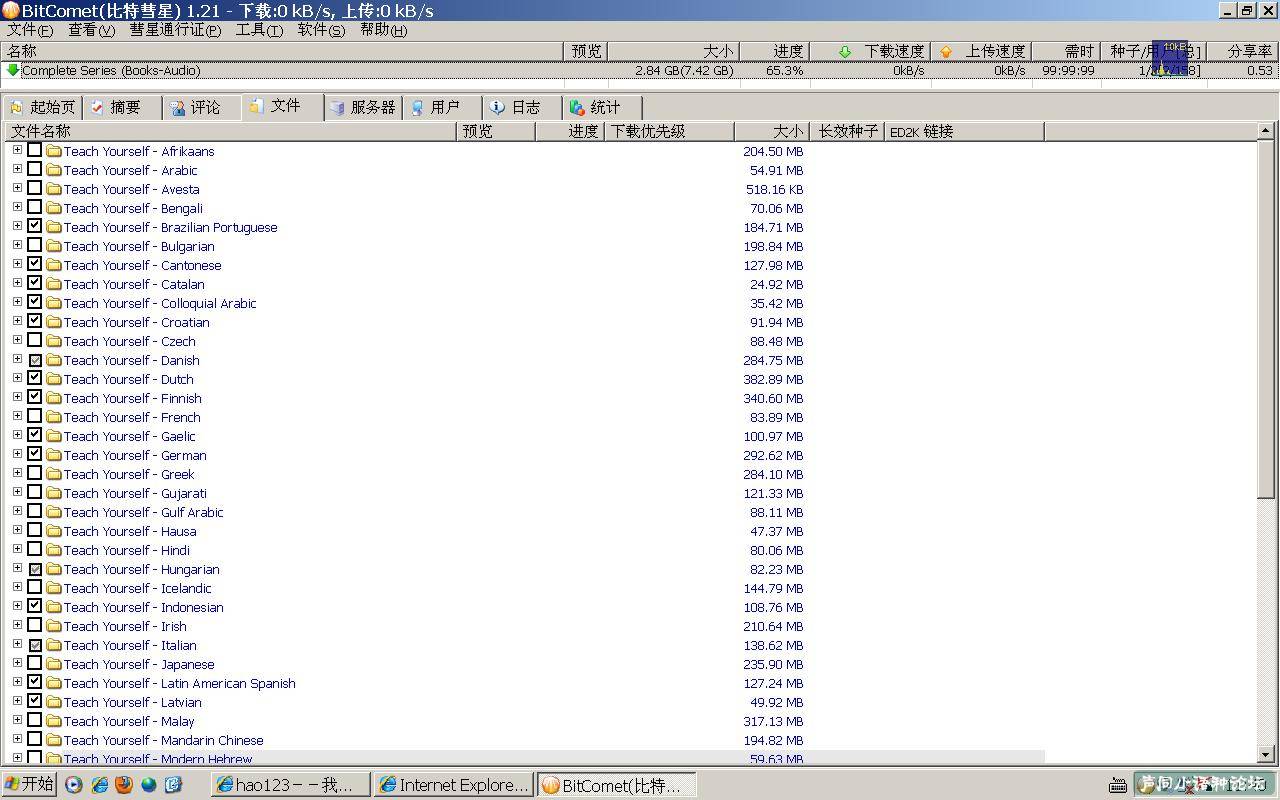Click the Teach Yourself - Japanese folder icon
The width and height of the screenshot is (1280, 800).
54,664
